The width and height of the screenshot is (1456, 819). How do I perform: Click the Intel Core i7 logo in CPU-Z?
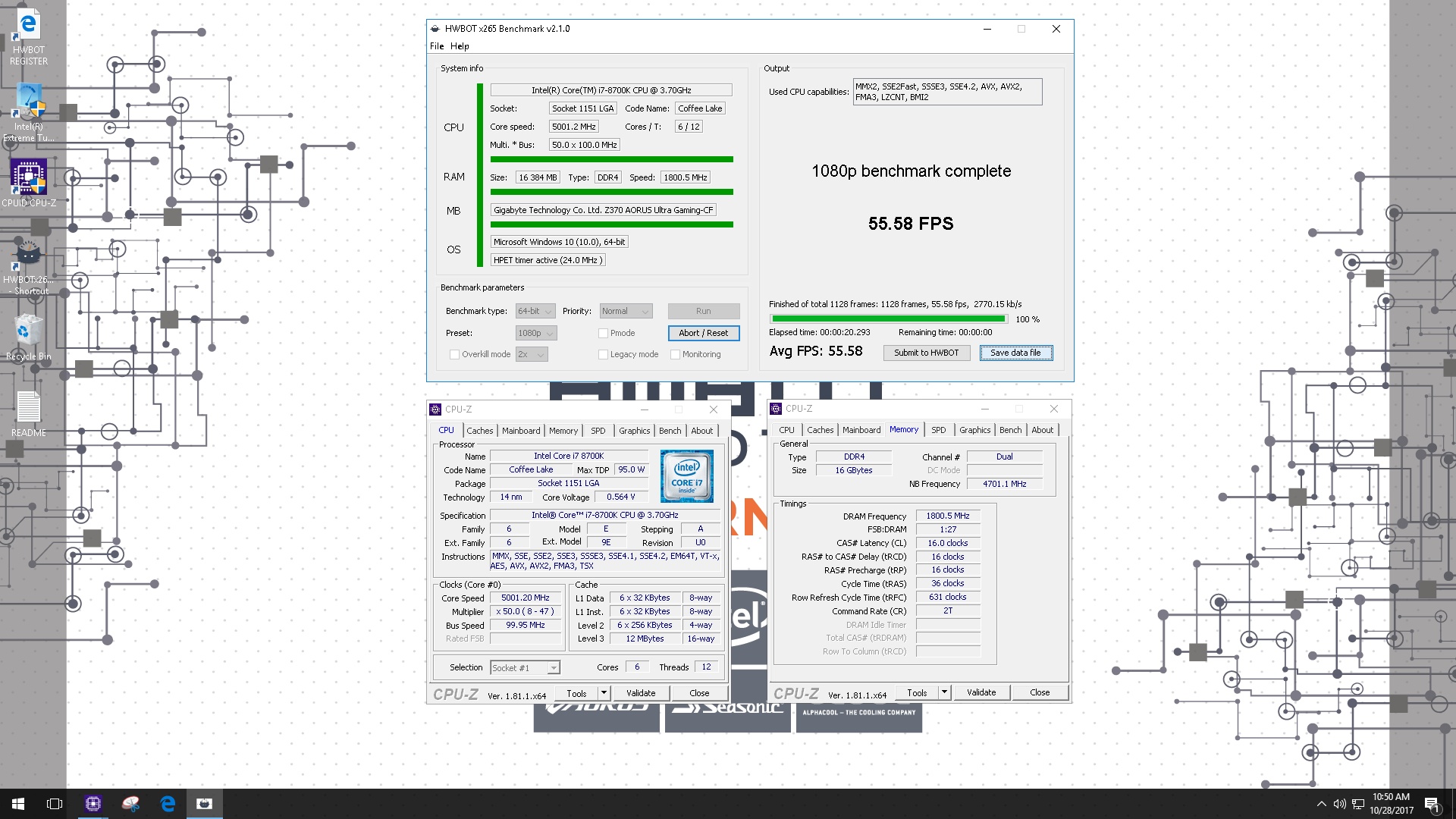(x=686, y=476)
